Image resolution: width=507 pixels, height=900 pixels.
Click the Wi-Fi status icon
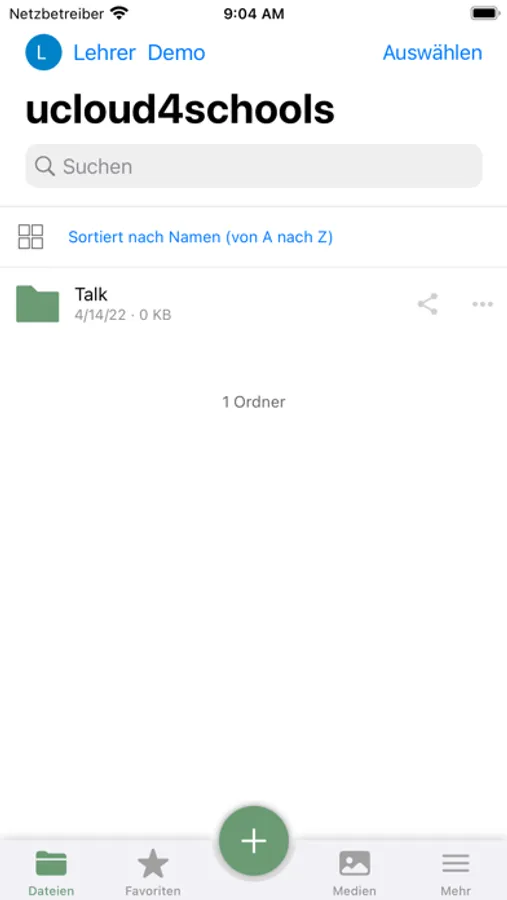(x=119, y=13)
